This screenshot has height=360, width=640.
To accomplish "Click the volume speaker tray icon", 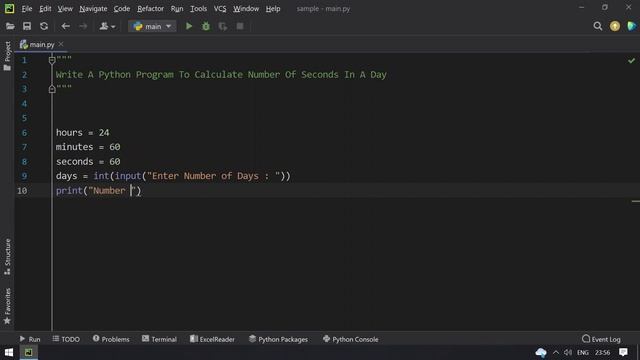I will (x=568, y=353).
